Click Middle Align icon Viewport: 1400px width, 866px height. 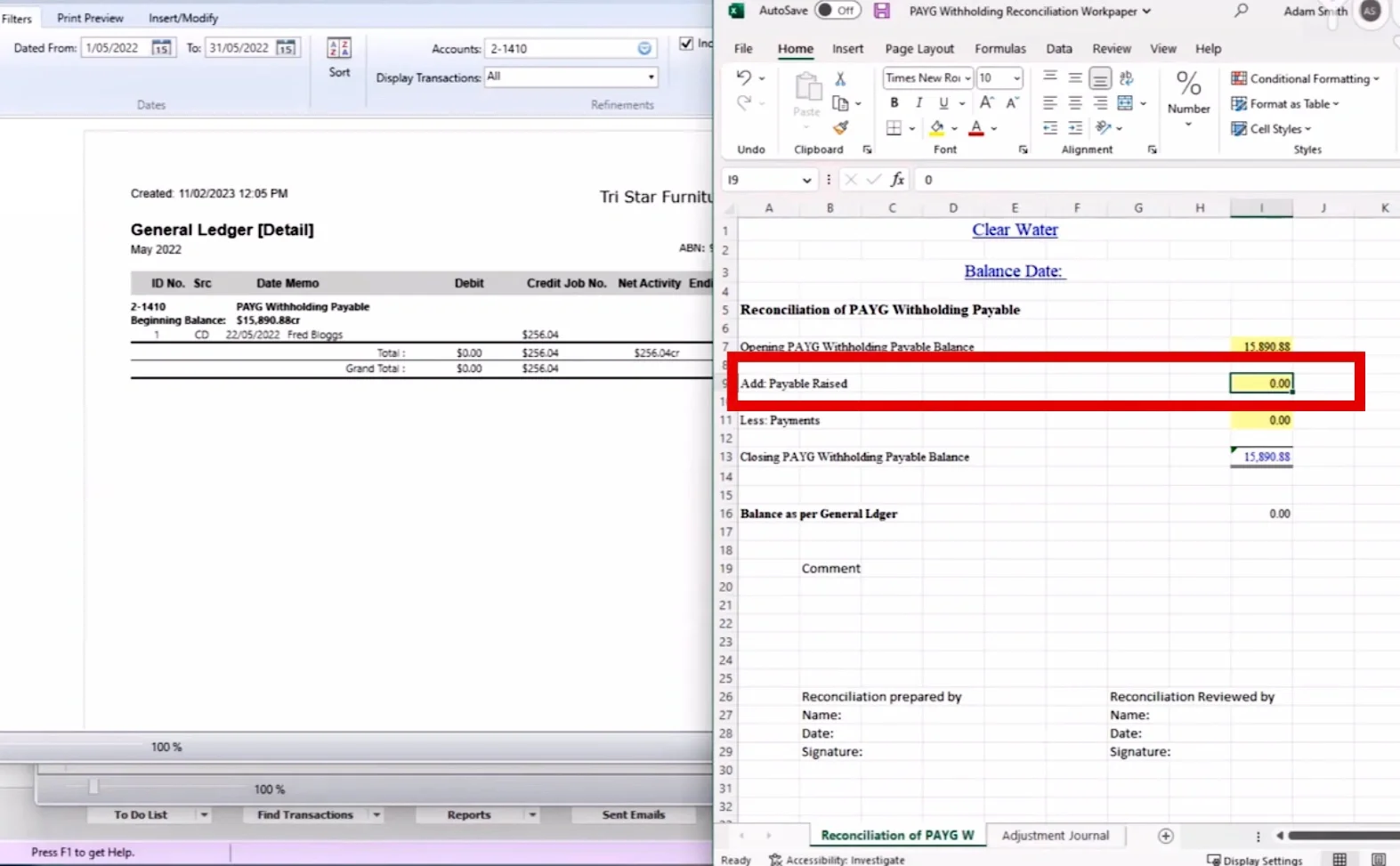(x=1075, y=78)
